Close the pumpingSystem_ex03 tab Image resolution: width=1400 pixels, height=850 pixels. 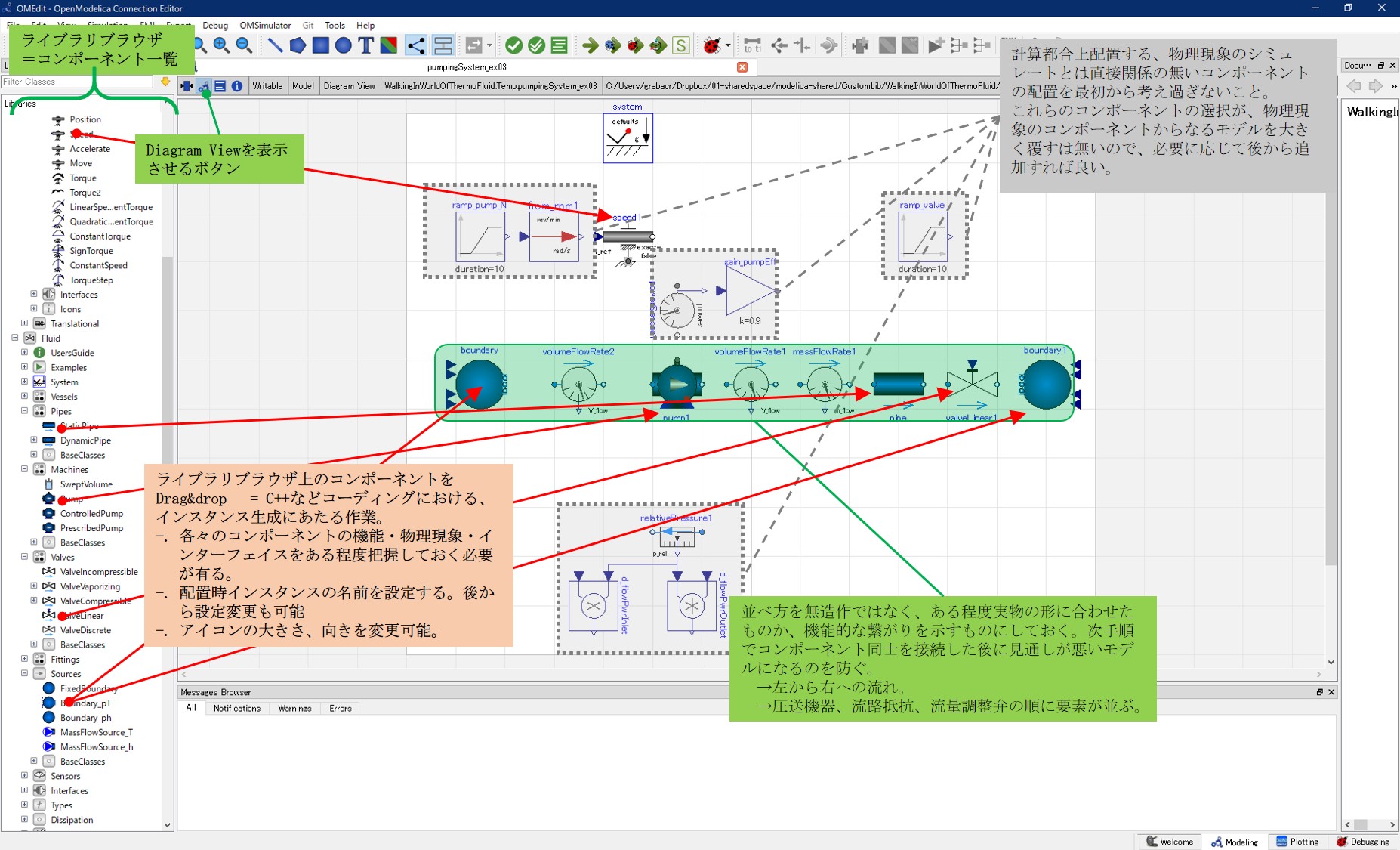[x=742, y=67]
